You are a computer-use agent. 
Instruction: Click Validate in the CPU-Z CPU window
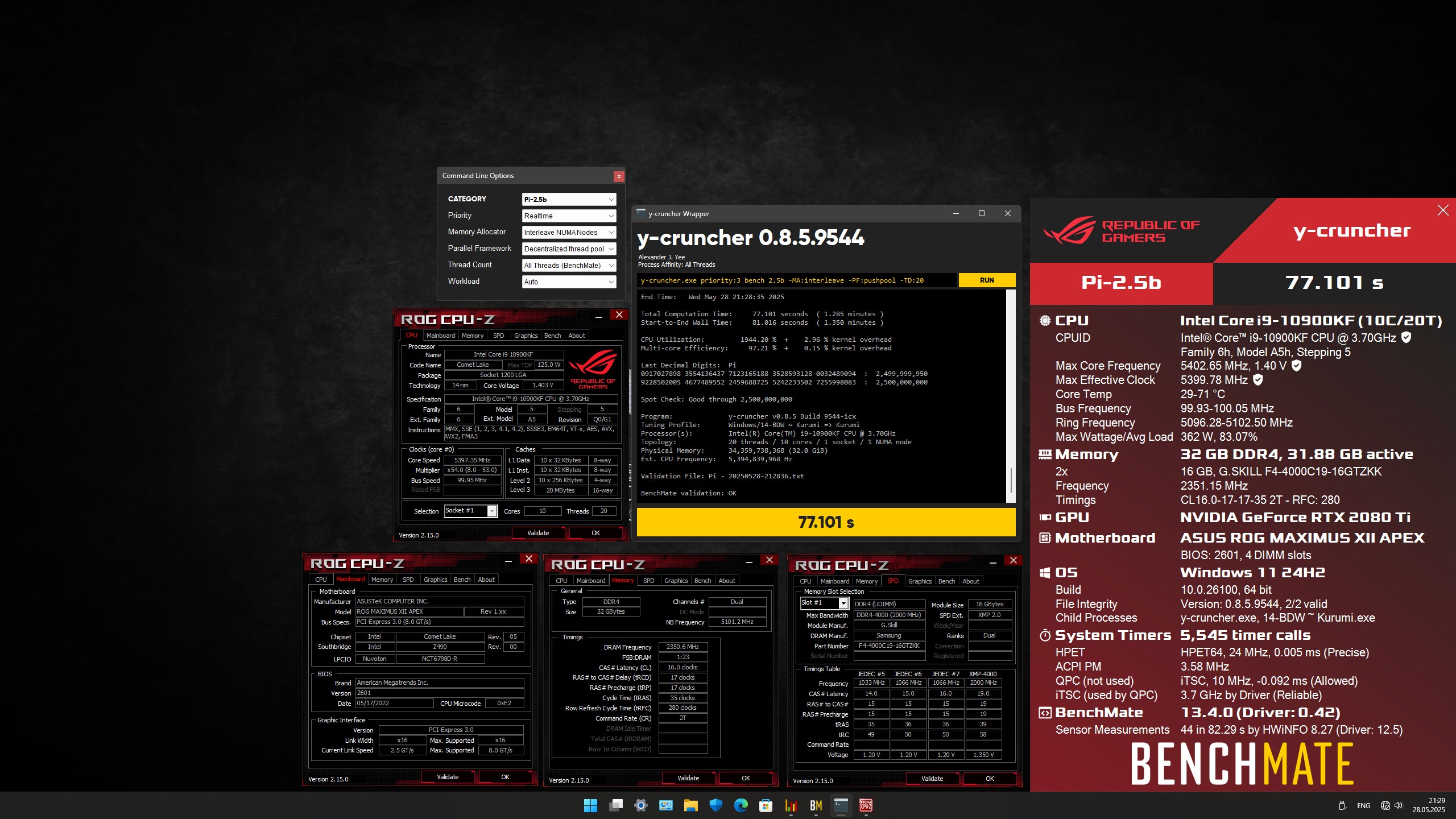(x=538, y=533)
